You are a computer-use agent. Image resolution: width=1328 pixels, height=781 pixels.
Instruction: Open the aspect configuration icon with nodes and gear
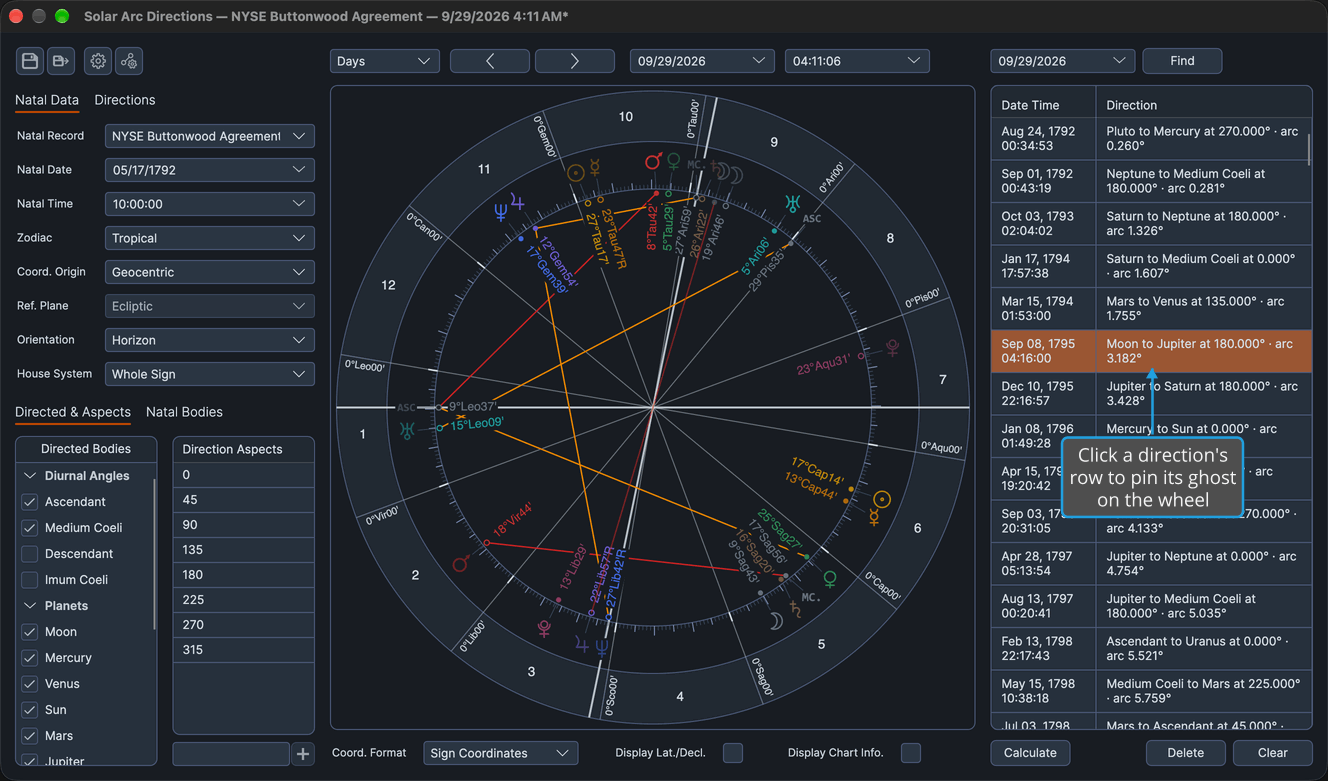[129, 61]
